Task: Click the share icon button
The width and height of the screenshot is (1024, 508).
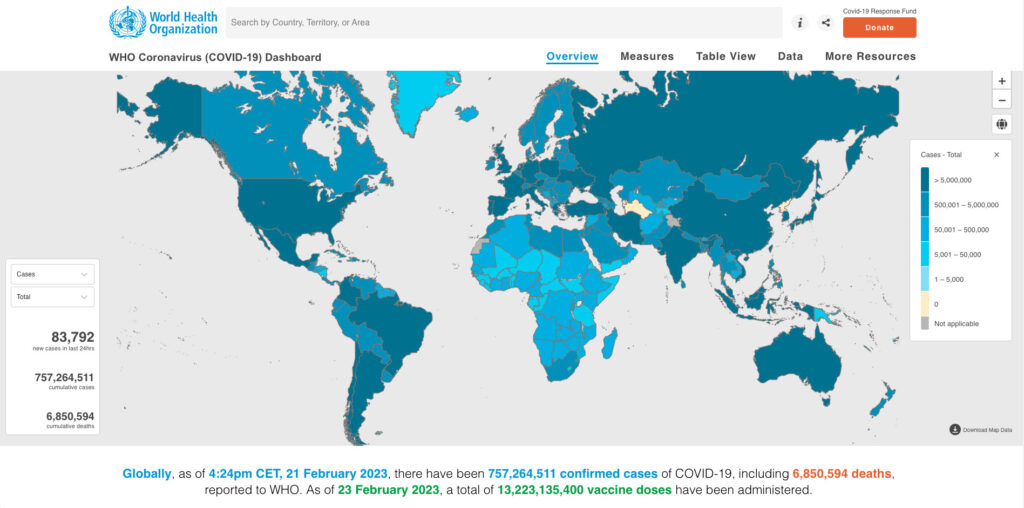Action: [826, 23]
